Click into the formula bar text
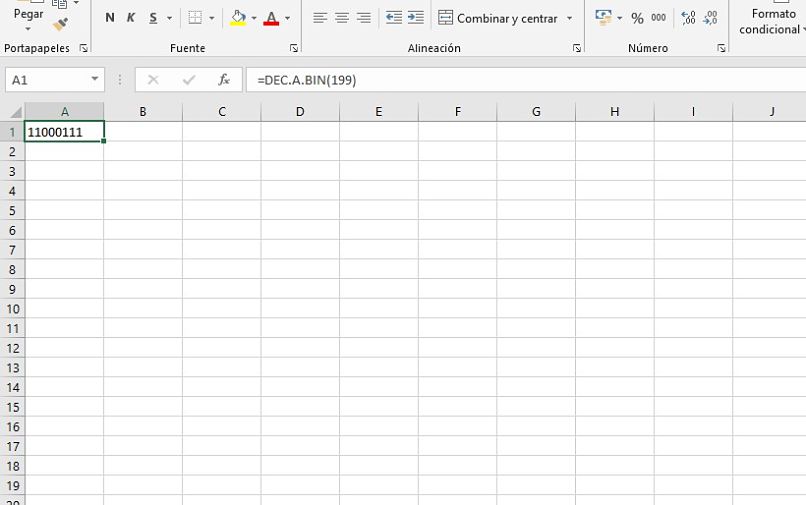This screenshot has width=806, height=505. point(526,80)
